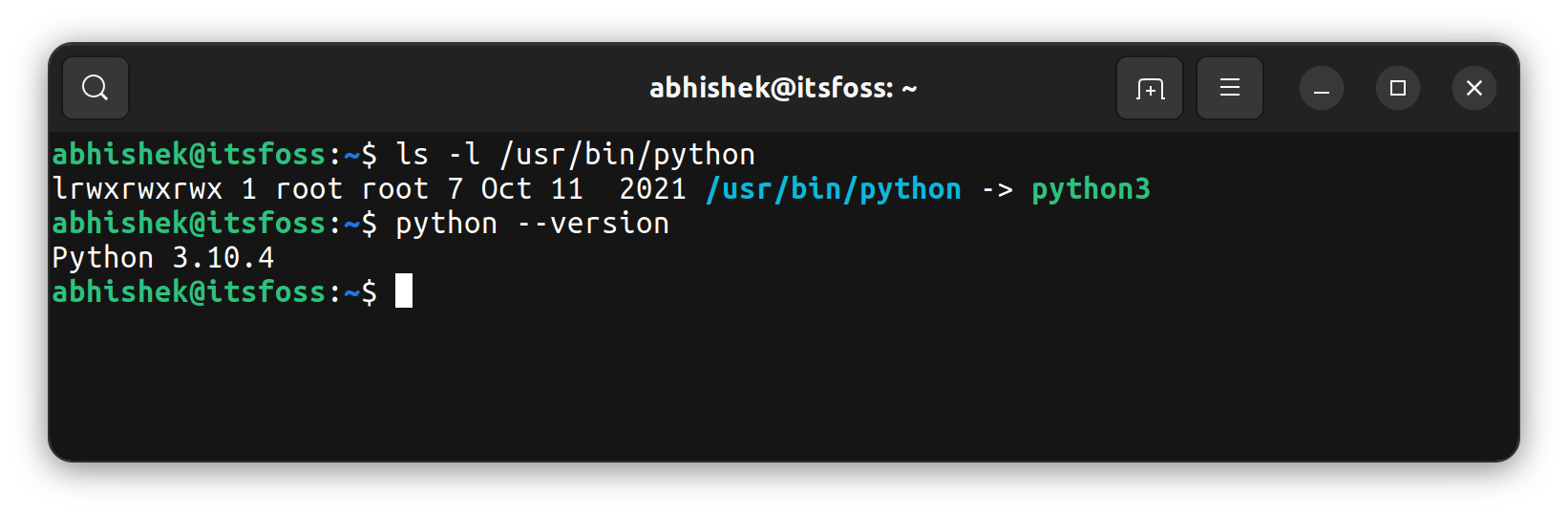This screenshot has width=1568, height=516.
Task: Minimize the terminal window
Action: (1322, 89)
